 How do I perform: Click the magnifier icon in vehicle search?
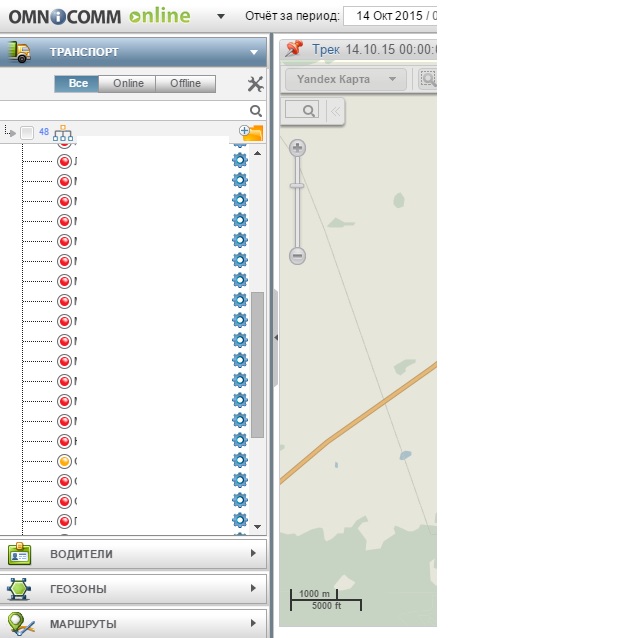(256, 111)
